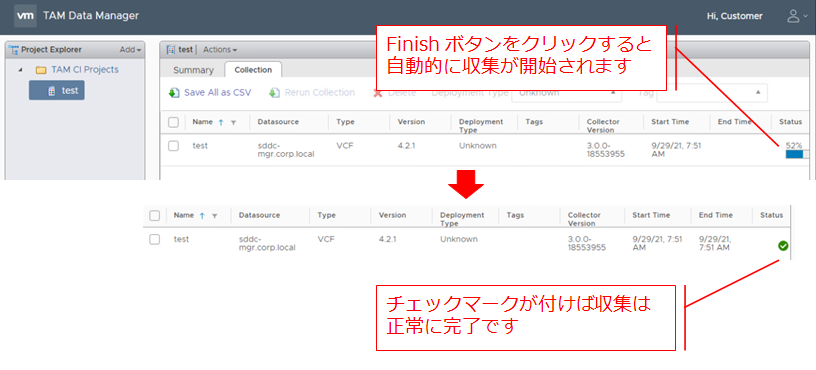Click the End Time header, lower table

click(716, 215)
